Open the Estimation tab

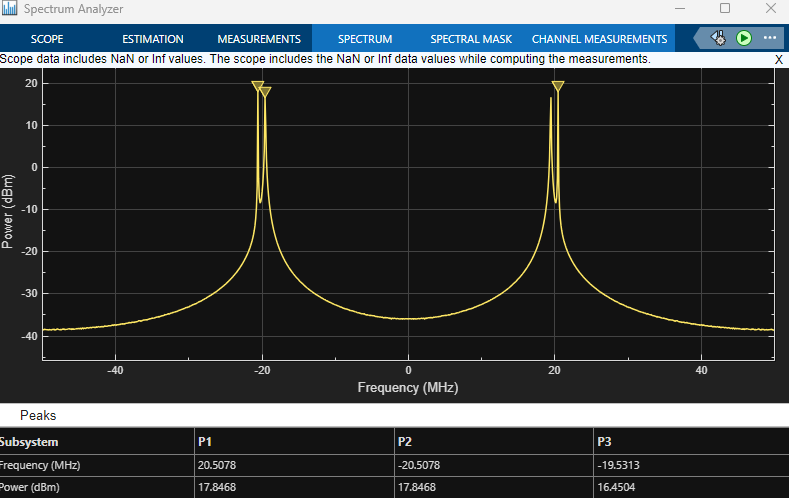[x=153, y=39]
